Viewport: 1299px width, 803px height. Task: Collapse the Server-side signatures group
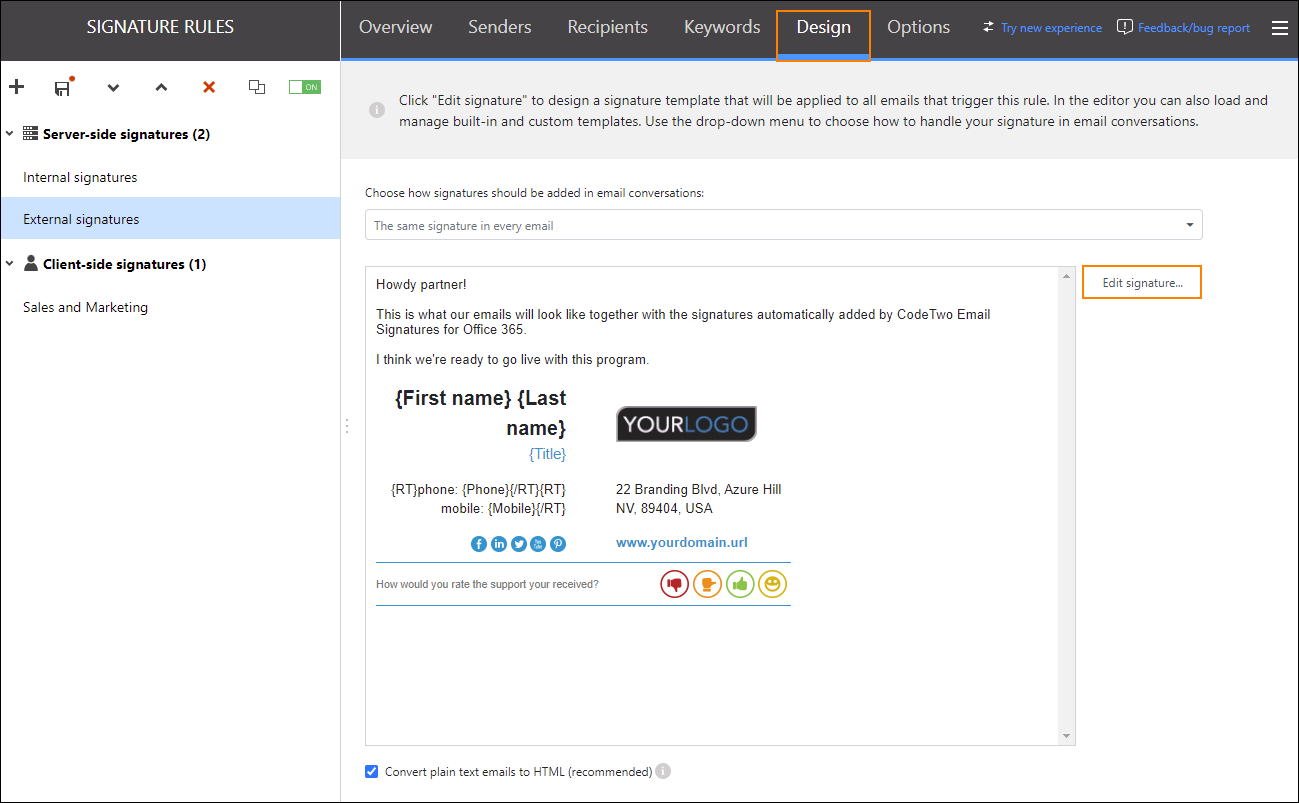click(9, 133)
